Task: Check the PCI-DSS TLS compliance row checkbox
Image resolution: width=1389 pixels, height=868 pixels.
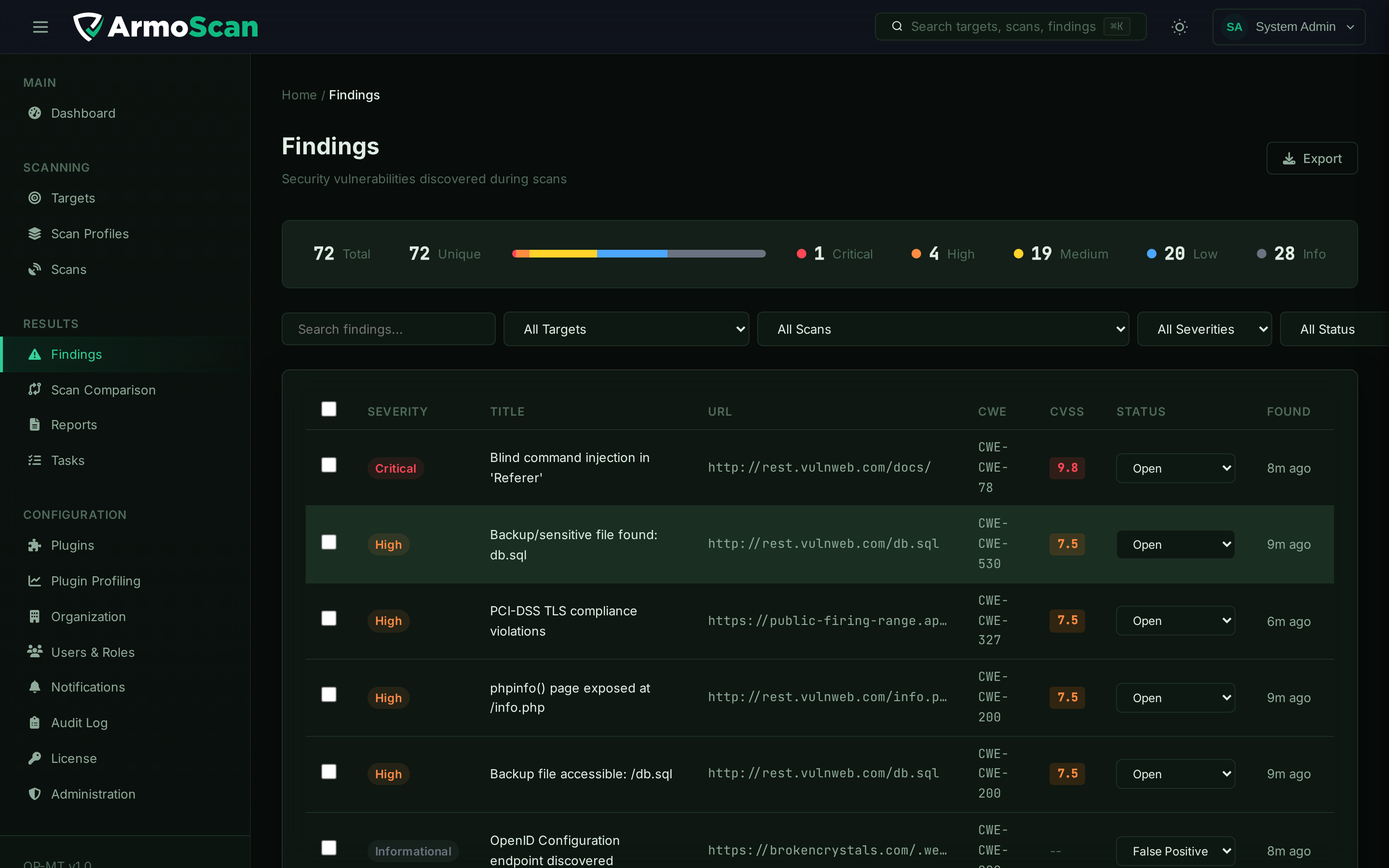Action: coord(329,618)
